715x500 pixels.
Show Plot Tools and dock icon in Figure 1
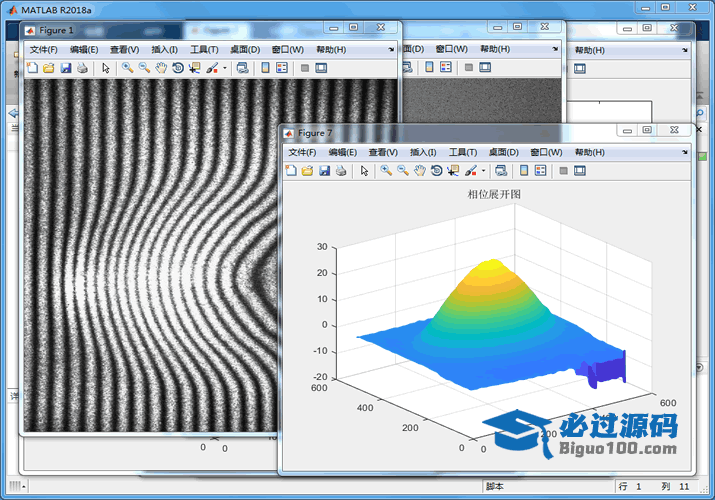321,68
